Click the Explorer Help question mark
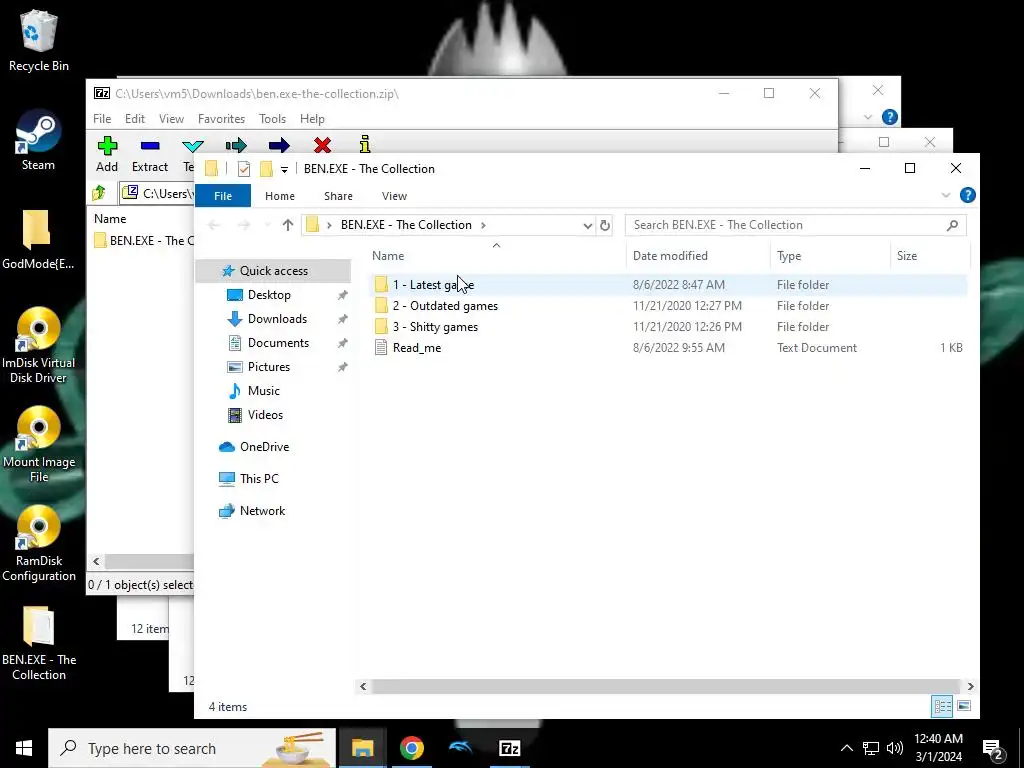The image size is (1024, 768). [x=967, y=195]
